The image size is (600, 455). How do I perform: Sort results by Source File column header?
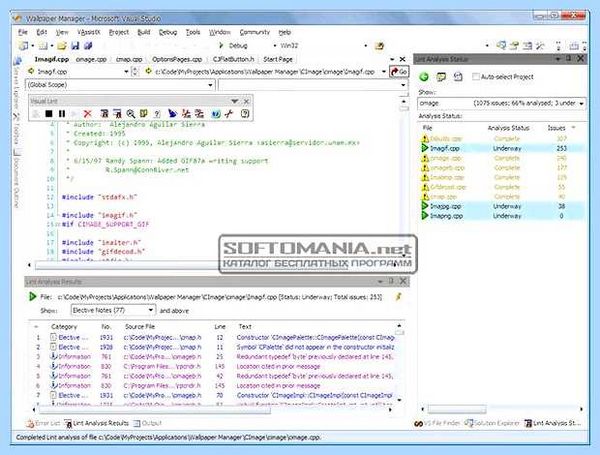pyautogui.click(x=140, y=327)
